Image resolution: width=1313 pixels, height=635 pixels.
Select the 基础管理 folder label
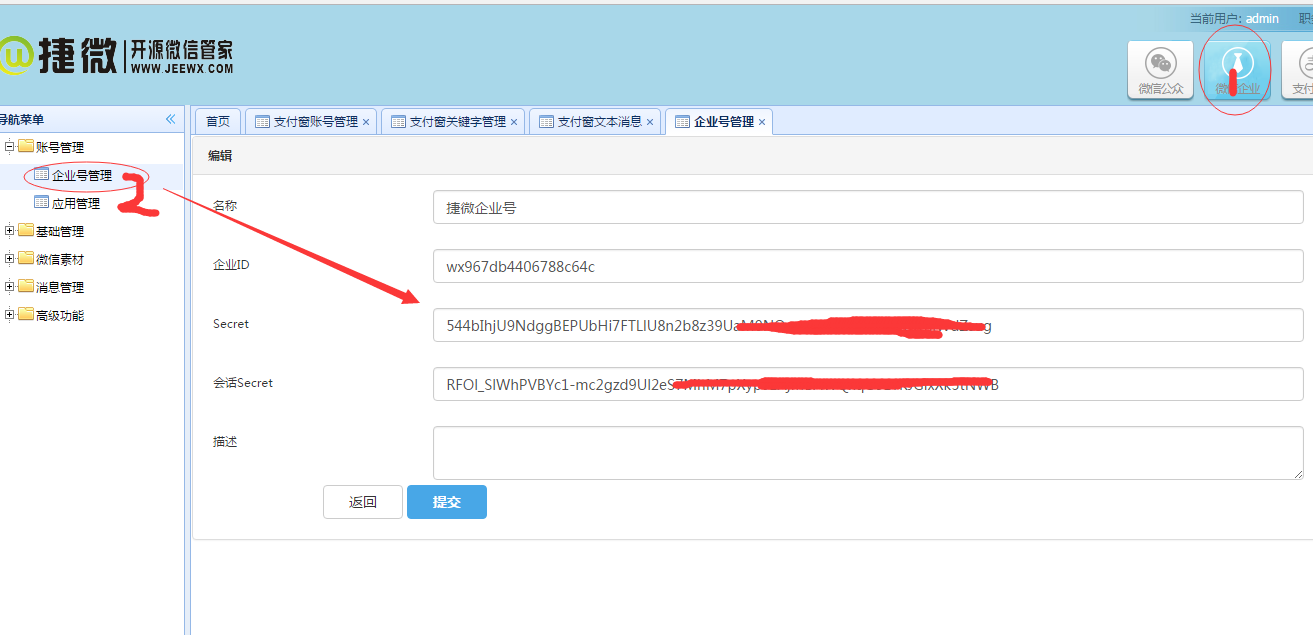pos(60,231)
